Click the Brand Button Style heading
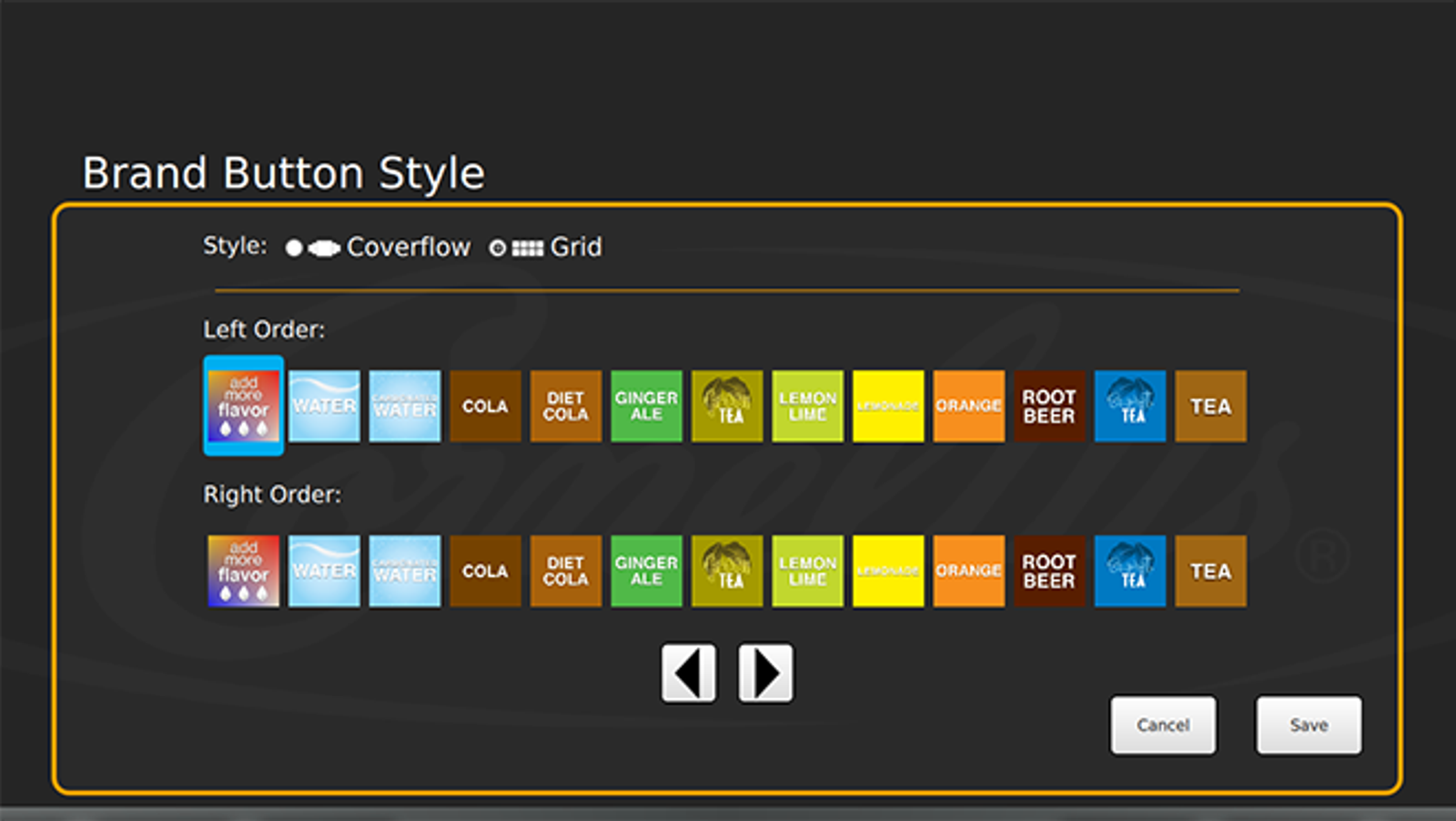This screenshot has width=1456, height=821. pyautogui.click(x=284, y=173)
